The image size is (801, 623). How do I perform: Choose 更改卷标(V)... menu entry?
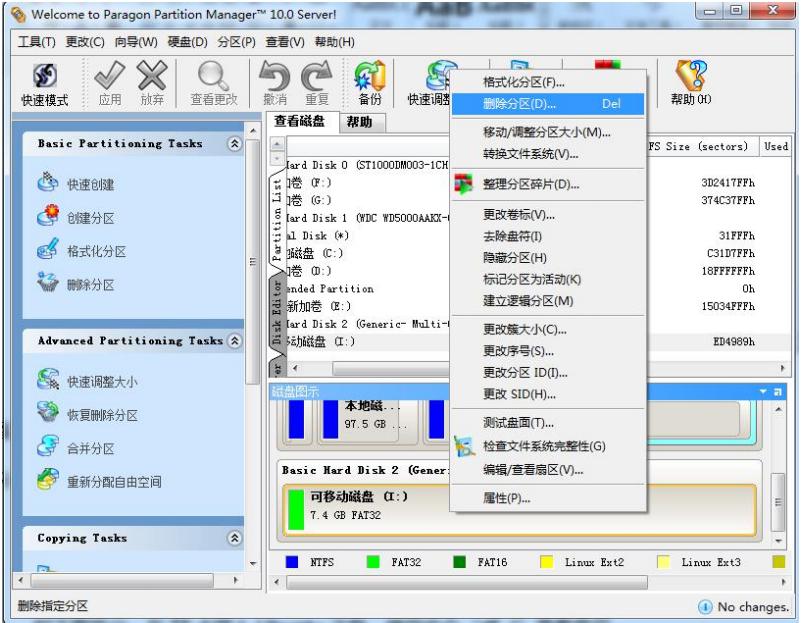[x=548, y=214]
